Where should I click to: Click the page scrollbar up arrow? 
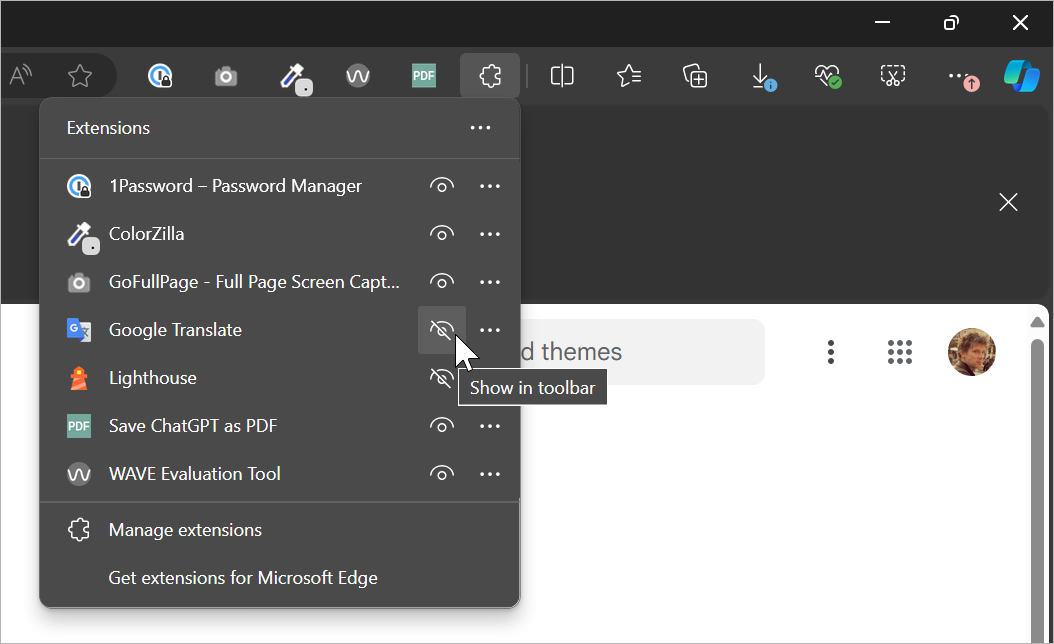coord(1037,323)
